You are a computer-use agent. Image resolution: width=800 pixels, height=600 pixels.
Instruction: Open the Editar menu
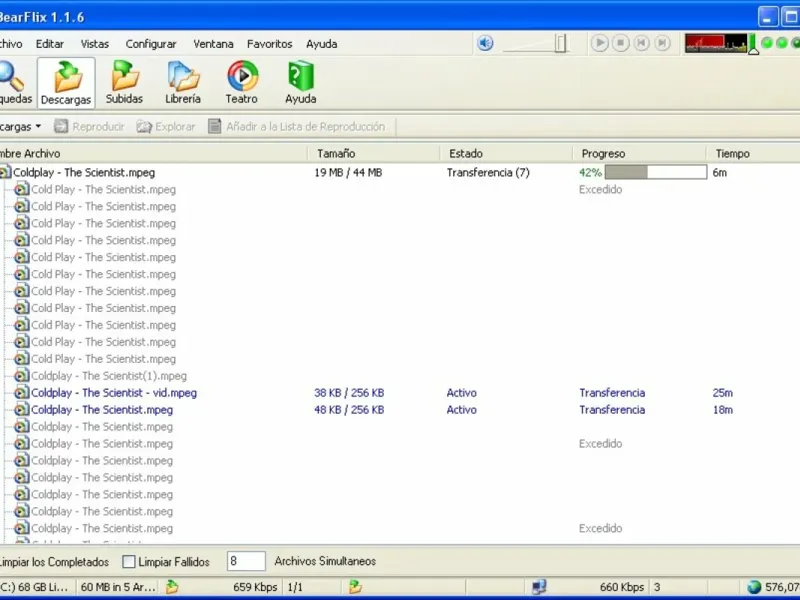(x=49, y=44)
